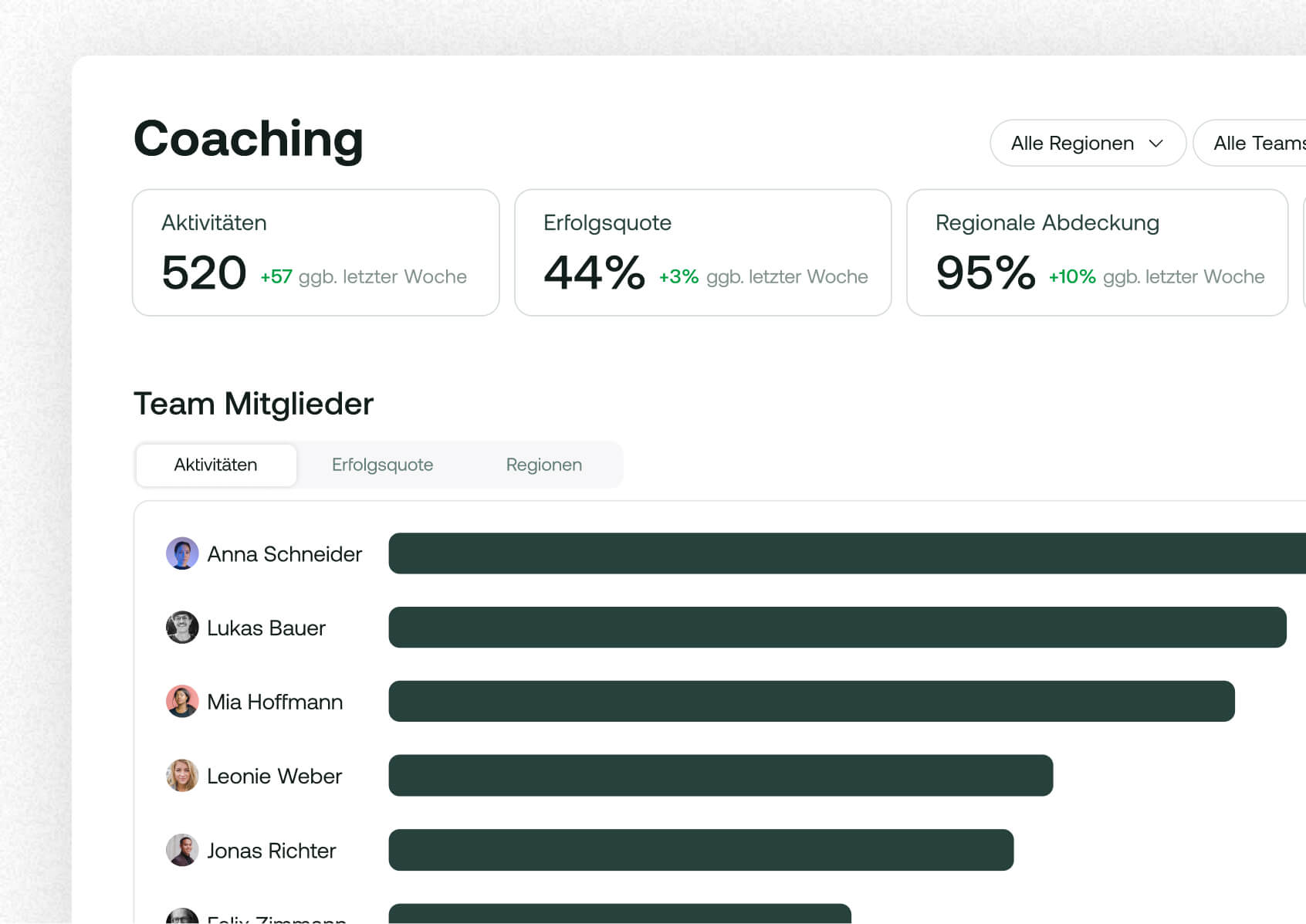Viewport: 1306px width, 924px height.
Task: Select the name Lukas Bauer
Action: 266,628
